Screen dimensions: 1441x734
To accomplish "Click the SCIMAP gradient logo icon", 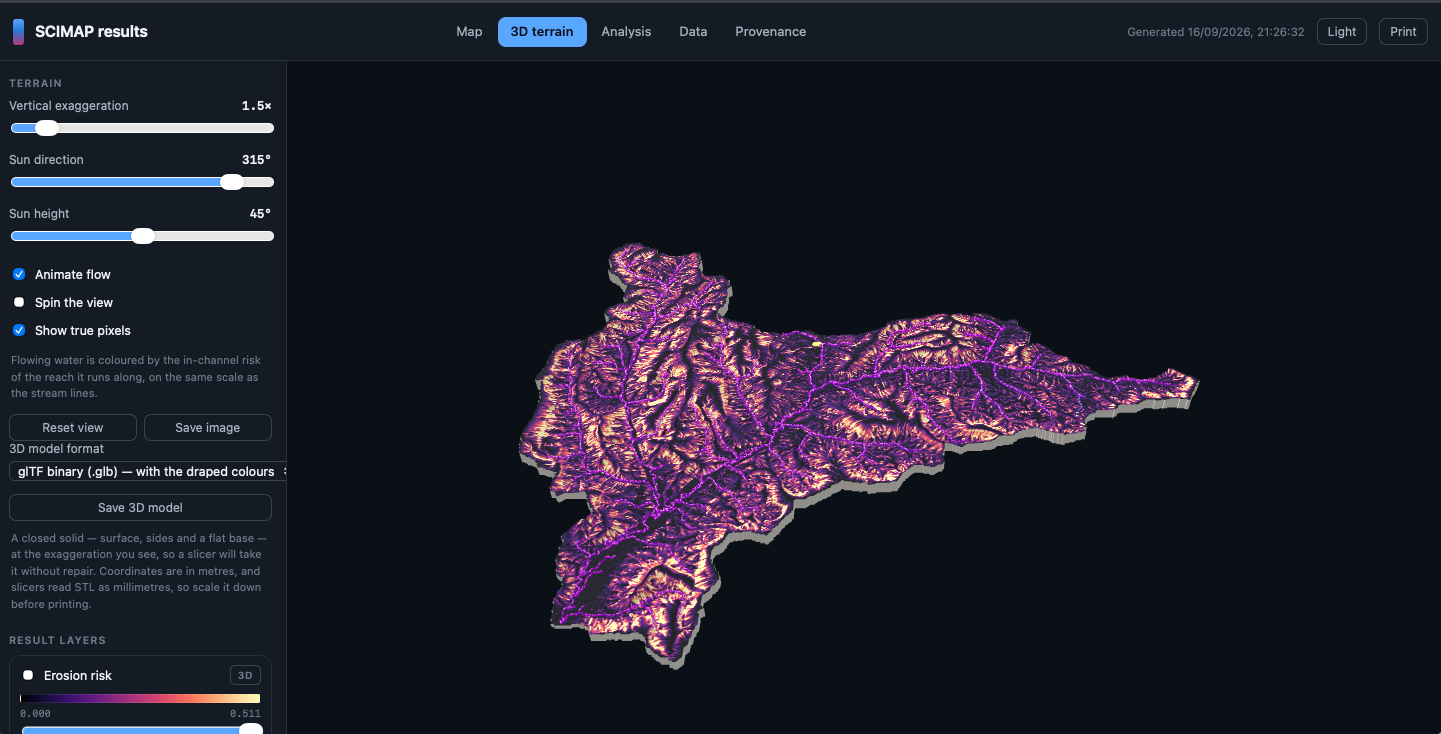I will click(18, 32).
